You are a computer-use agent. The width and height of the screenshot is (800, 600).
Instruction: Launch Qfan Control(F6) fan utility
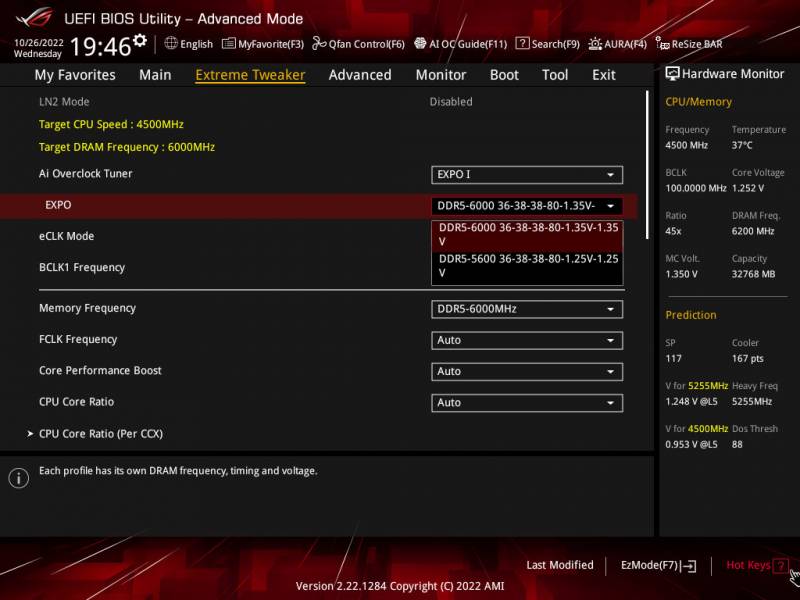click(319, 44)
